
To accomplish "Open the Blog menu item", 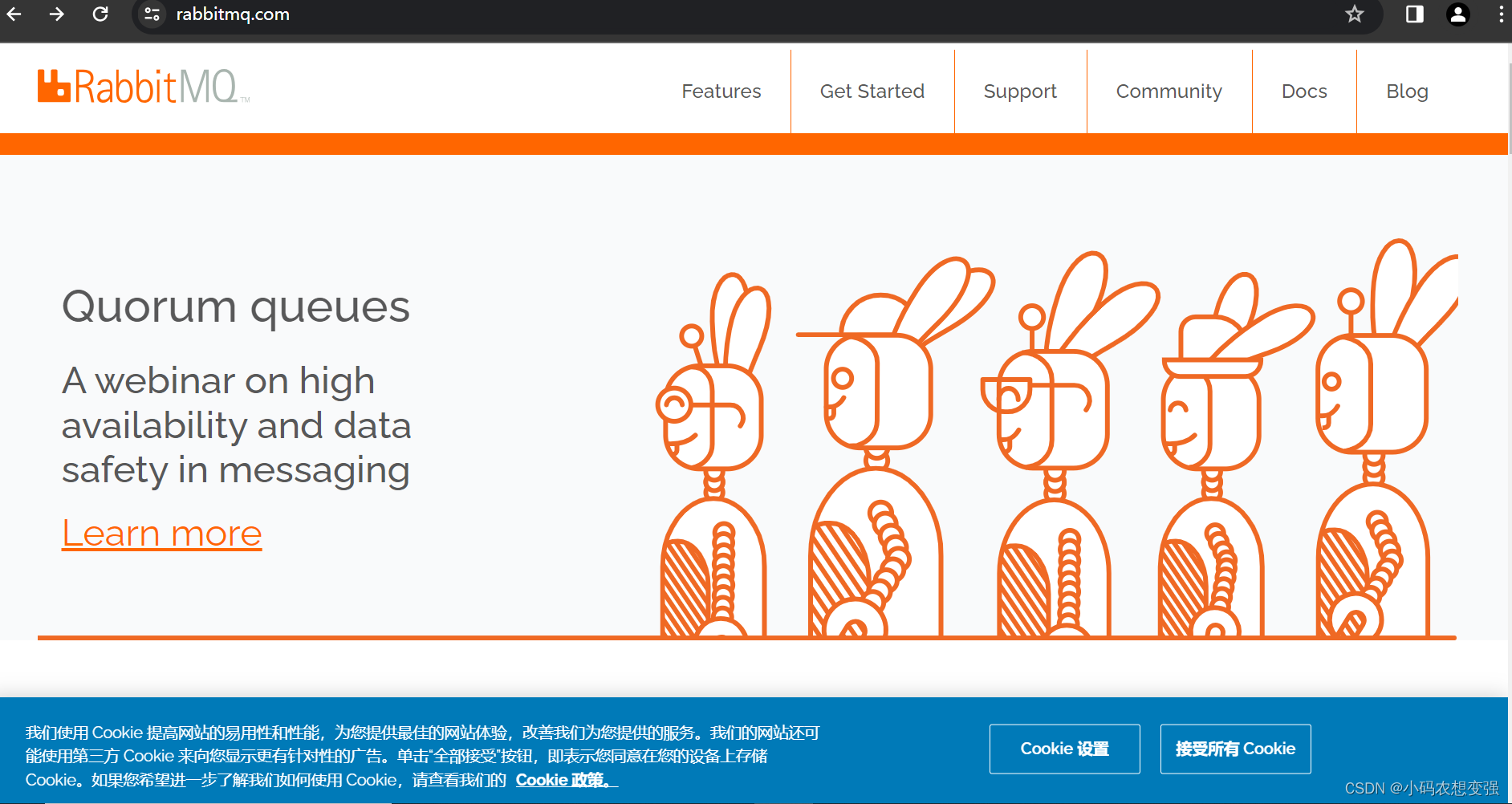I will point(1407,91).
